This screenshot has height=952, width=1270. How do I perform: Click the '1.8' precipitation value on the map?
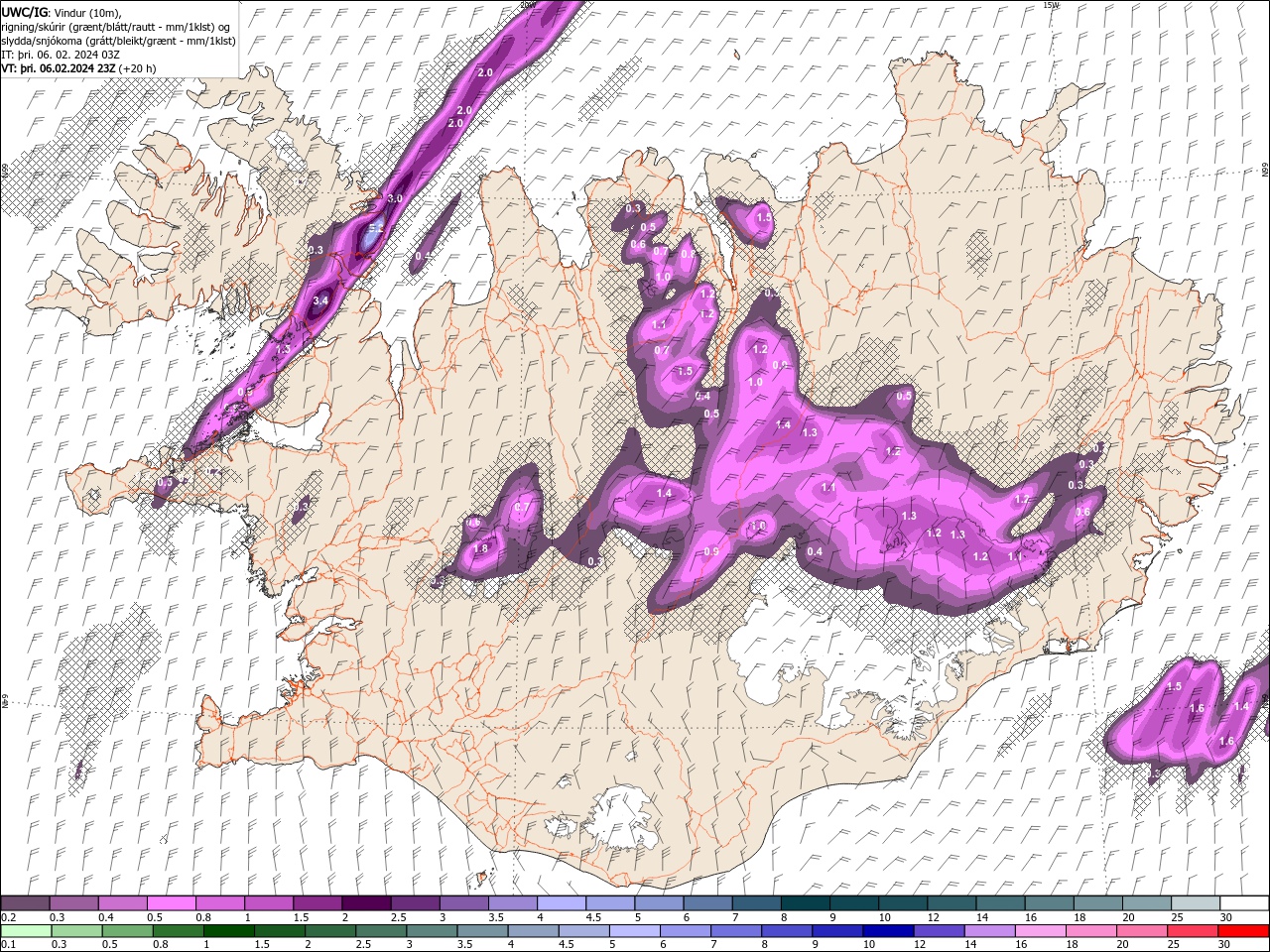(x=482, y=548)
